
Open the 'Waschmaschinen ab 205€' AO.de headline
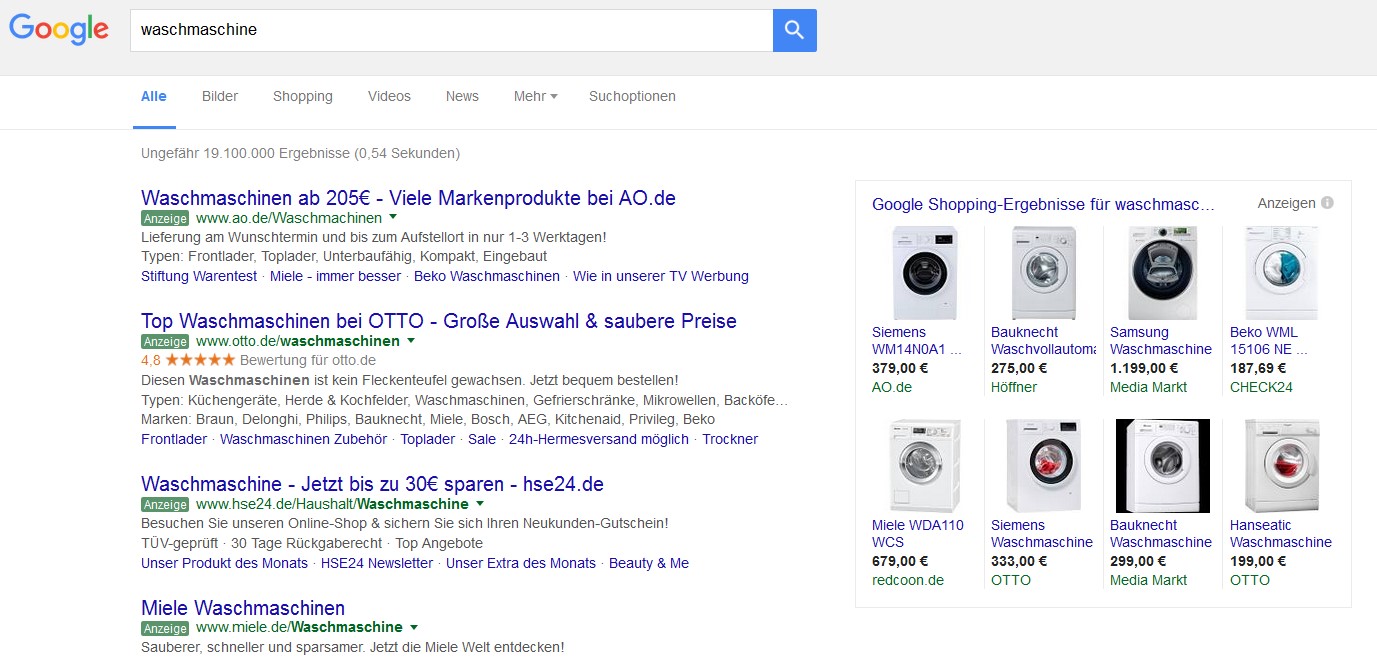coord(409,198)
